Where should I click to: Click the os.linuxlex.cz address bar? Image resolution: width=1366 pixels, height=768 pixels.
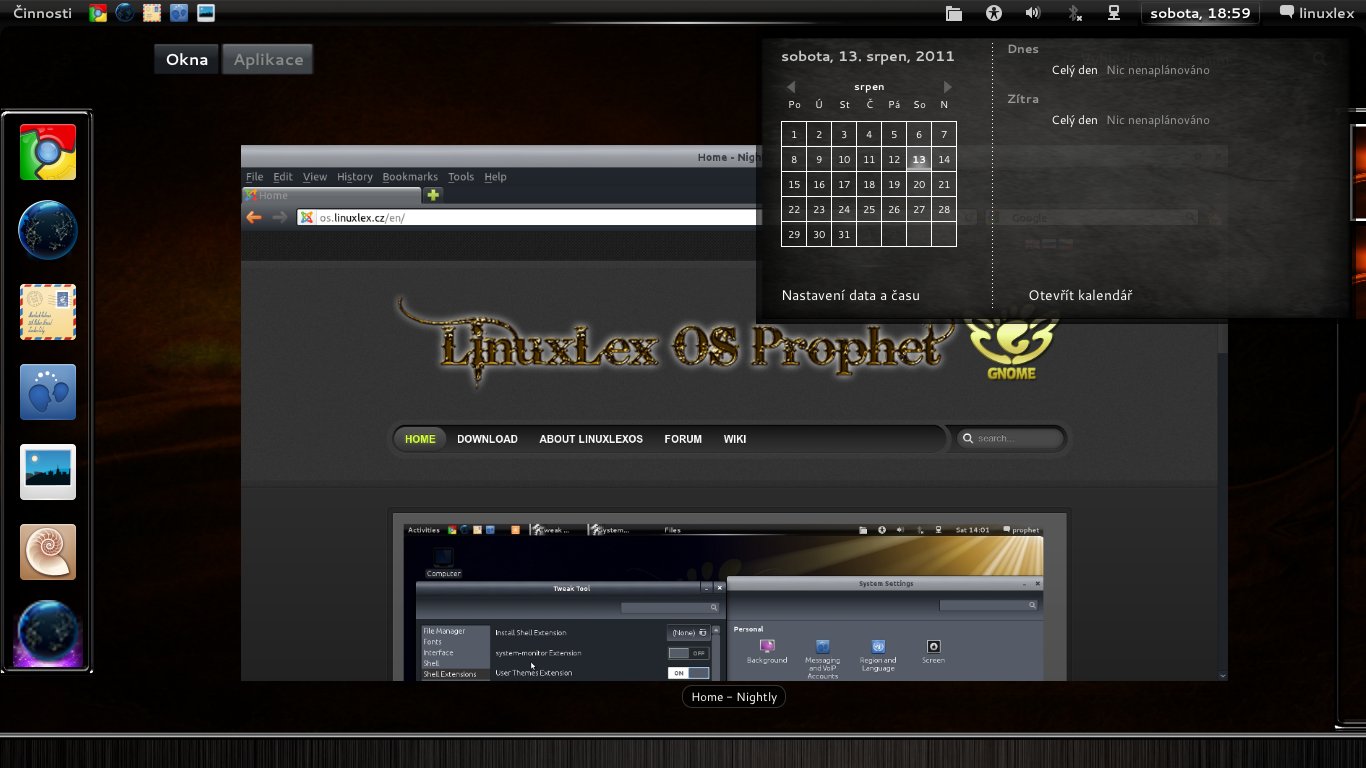pos(527,217)
